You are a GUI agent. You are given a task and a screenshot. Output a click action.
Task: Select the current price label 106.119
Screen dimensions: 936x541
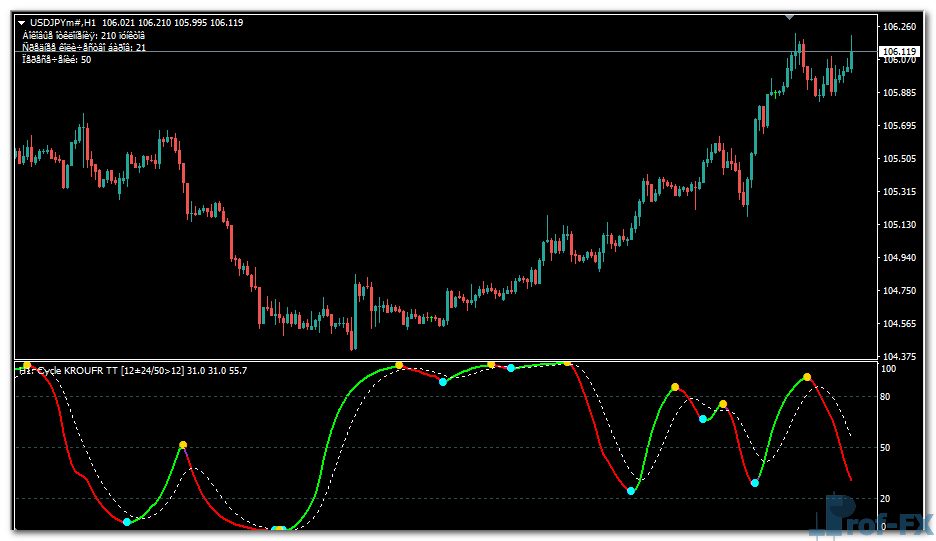899,51
